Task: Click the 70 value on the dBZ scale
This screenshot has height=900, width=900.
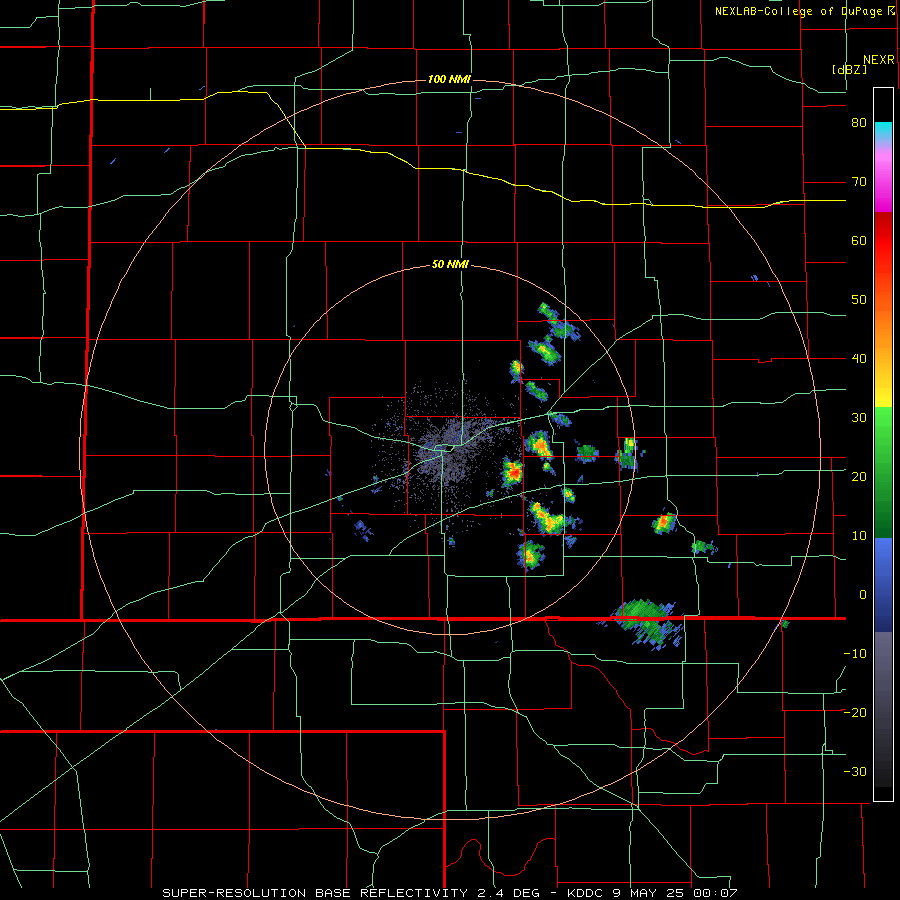Action: pos(859,181)
